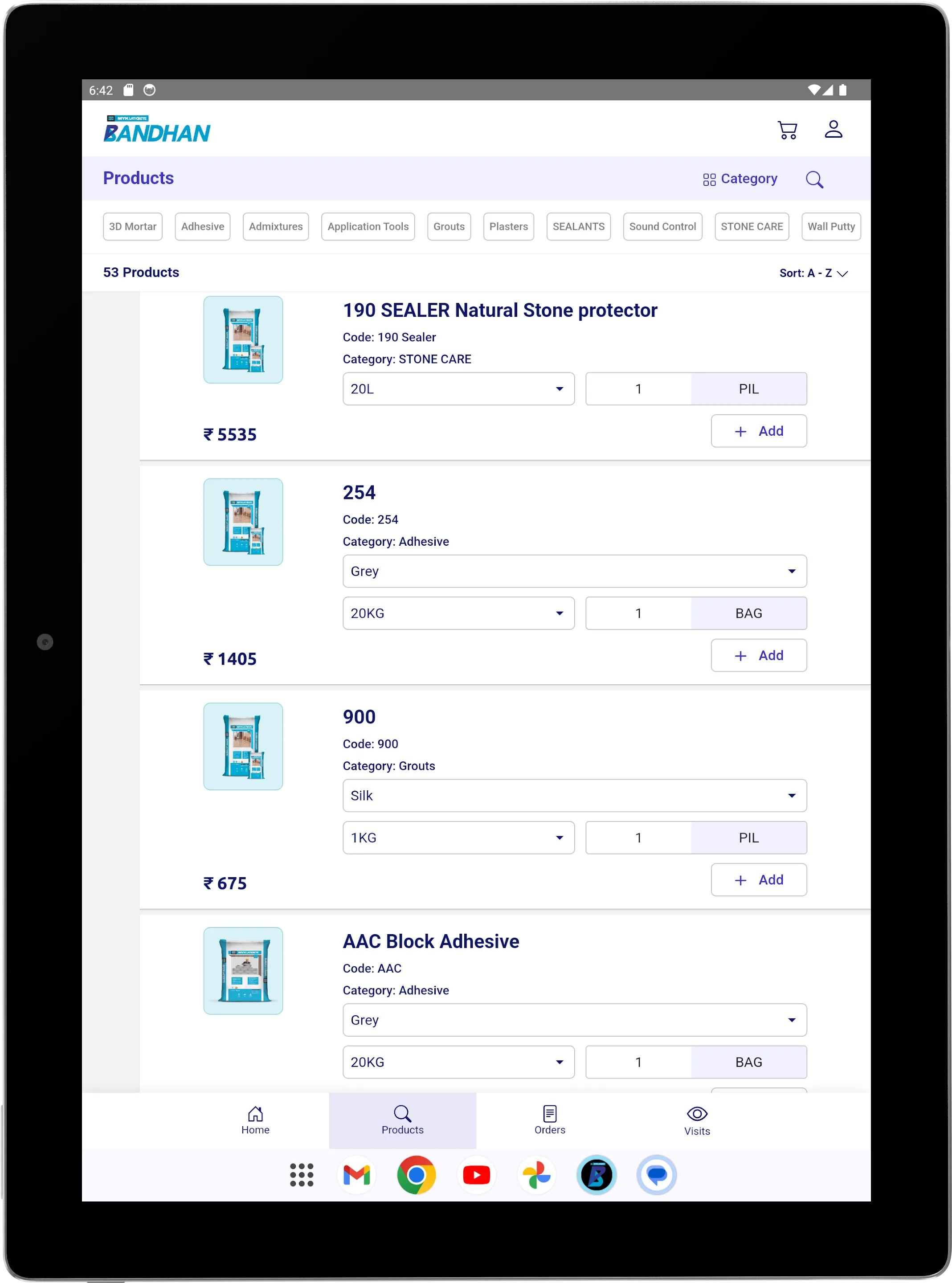Filter by Sound Control chip

point(662,226)
